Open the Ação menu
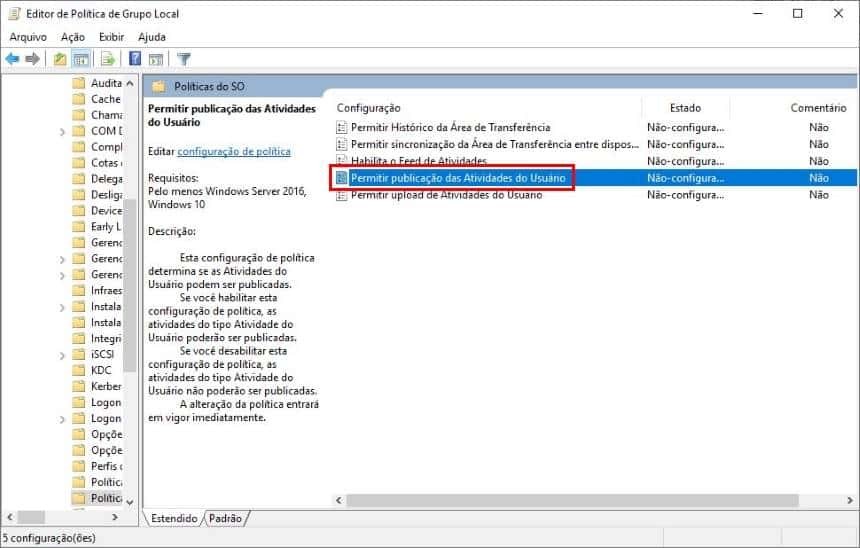The height and width of the screenshot is (548, 860). (73, 37)
